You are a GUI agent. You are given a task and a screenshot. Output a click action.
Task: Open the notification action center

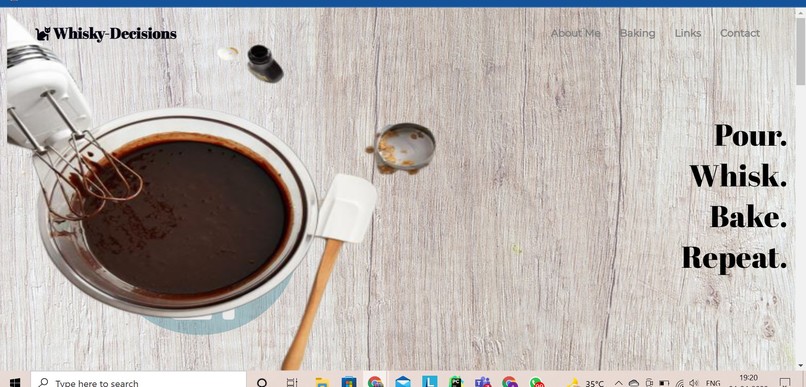[x=784, y=382]
